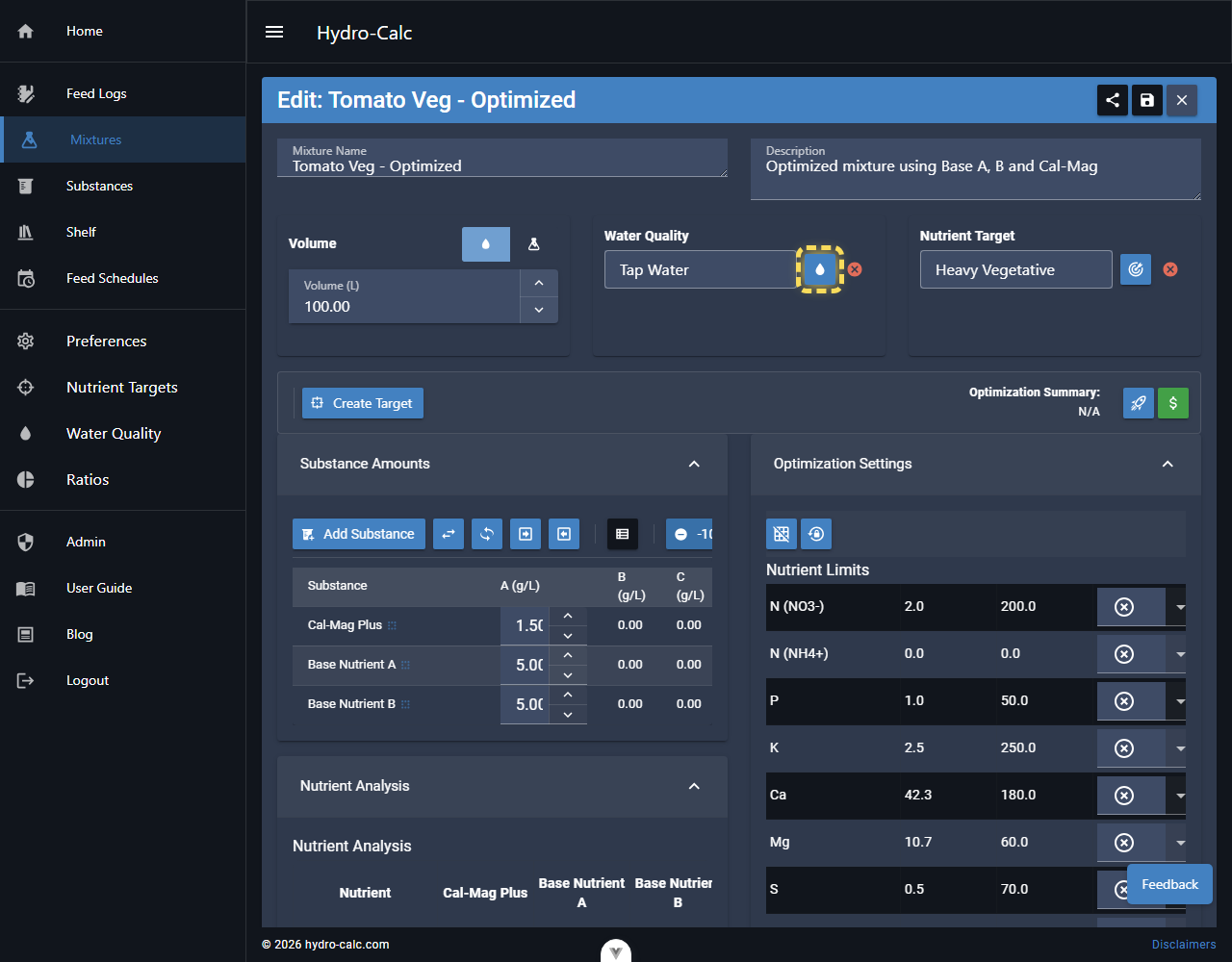Run optimization with rocket icon
This screenshot has height=962, width=1232.
point(1139,403)
